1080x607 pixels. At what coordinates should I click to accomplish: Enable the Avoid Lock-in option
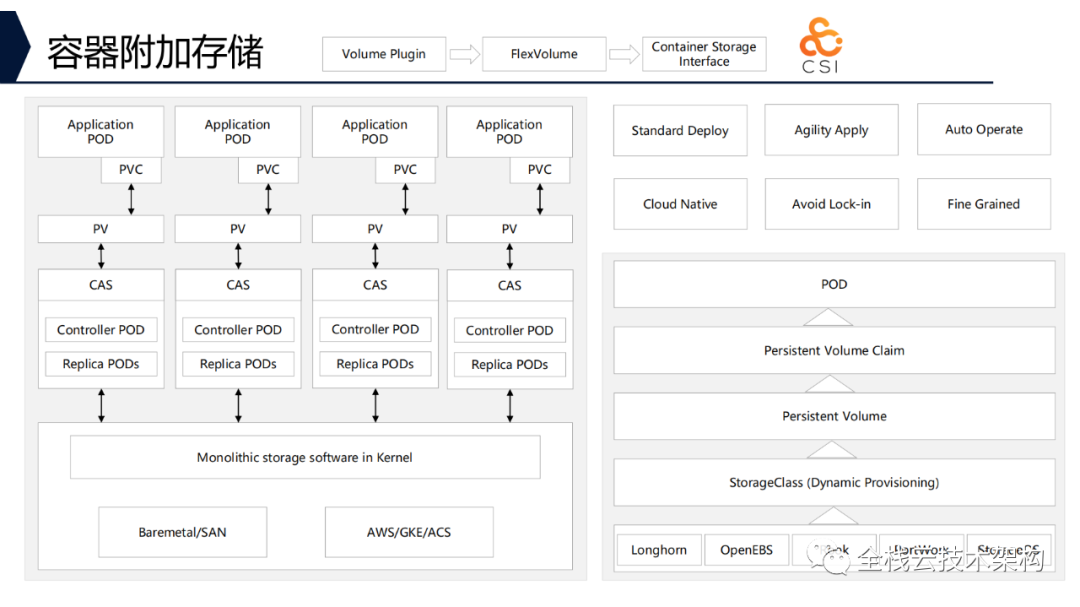tap(831, 204)
